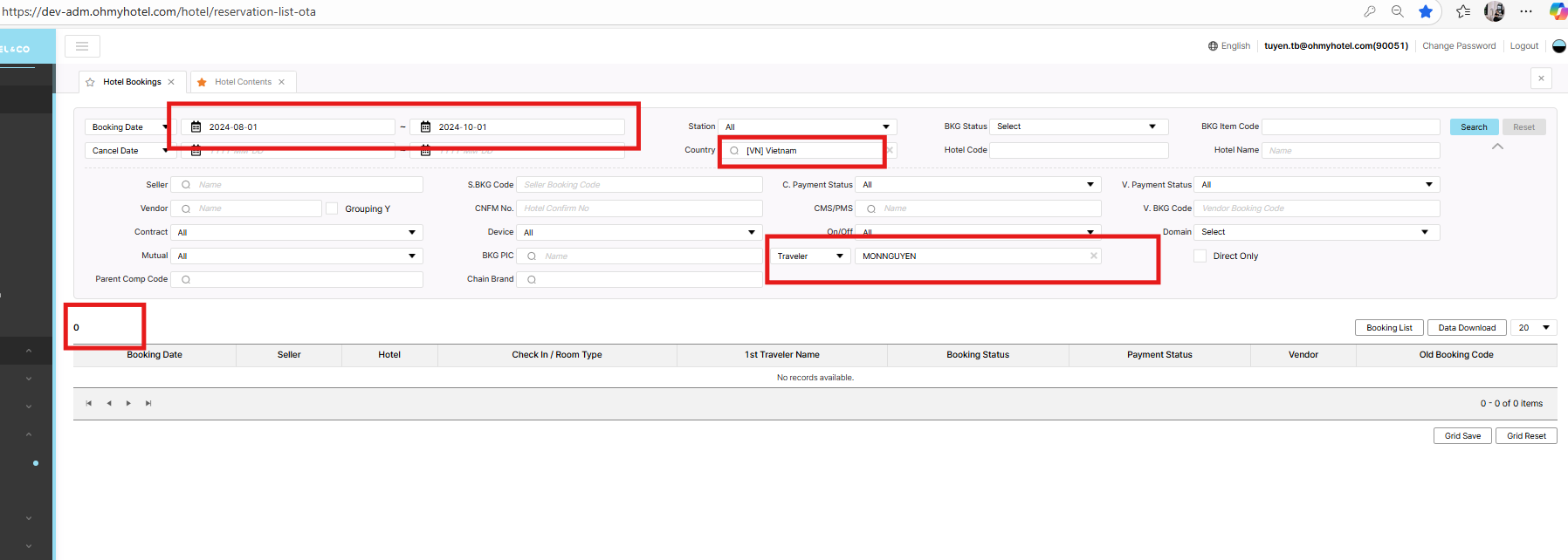Click the Vendor search magnifier icon
The height and width of the screenshot is (560, 1568).
tap(186, 208)
